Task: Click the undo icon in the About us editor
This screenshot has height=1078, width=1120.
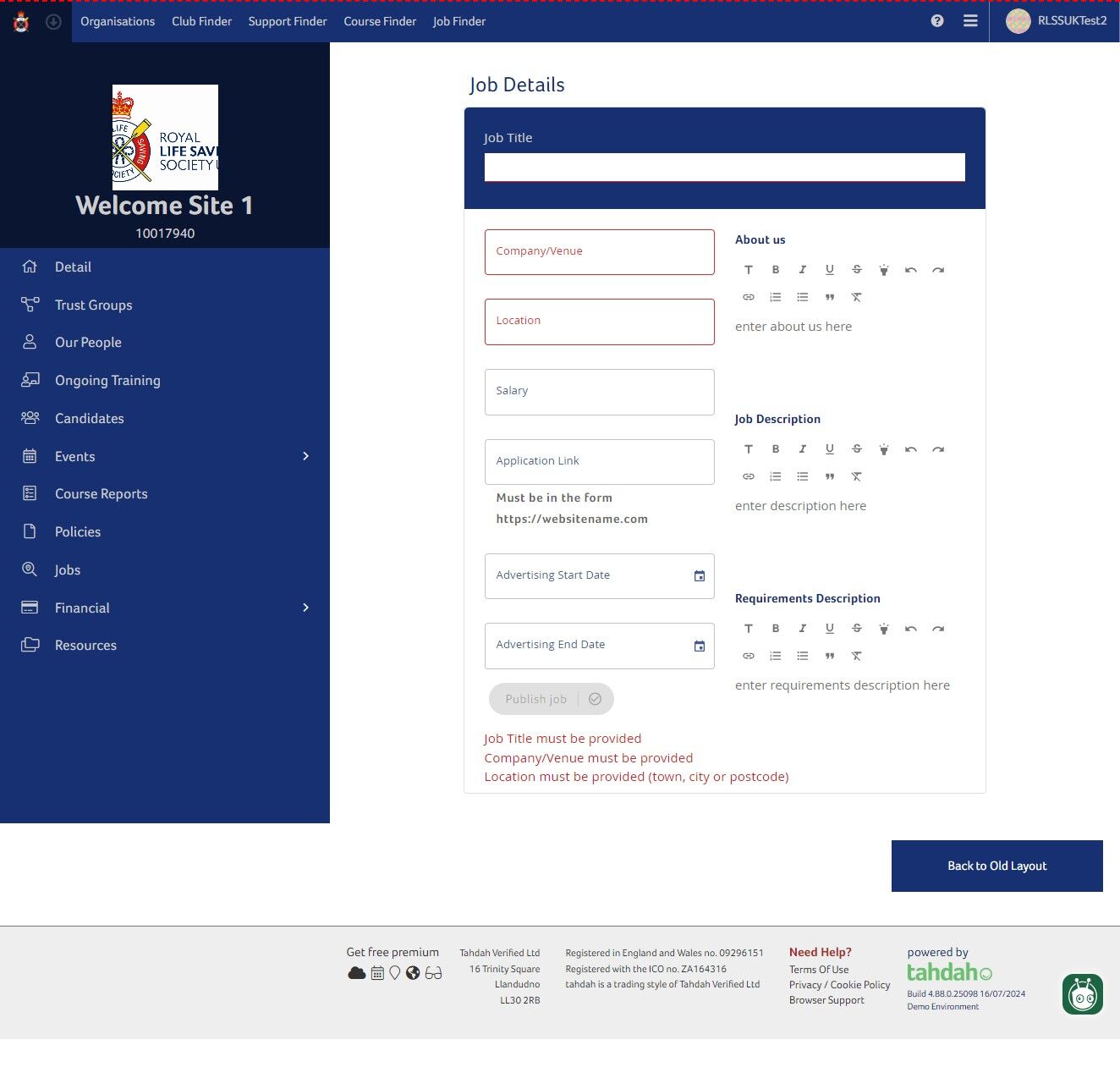Action: coord(911,269)
